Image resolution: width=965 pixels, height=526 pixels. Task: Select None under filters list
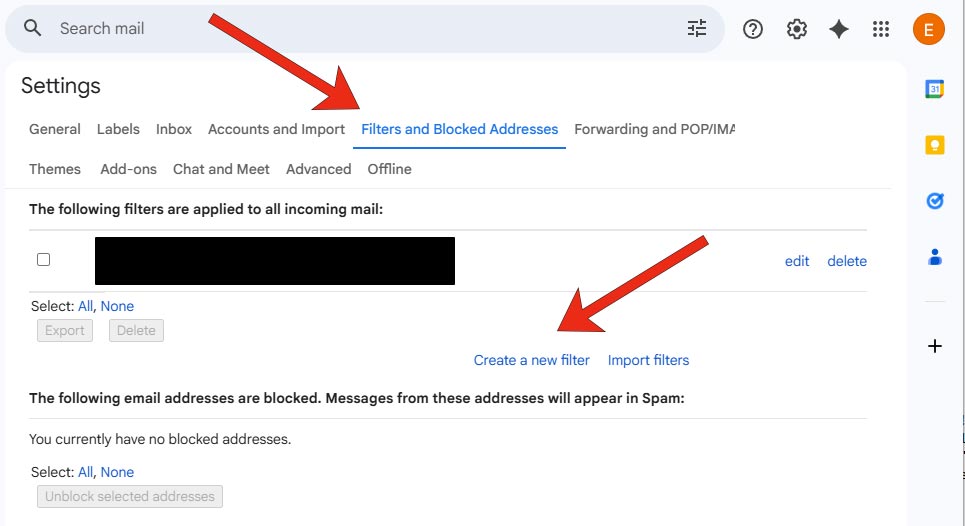click(x=117, y=306)
